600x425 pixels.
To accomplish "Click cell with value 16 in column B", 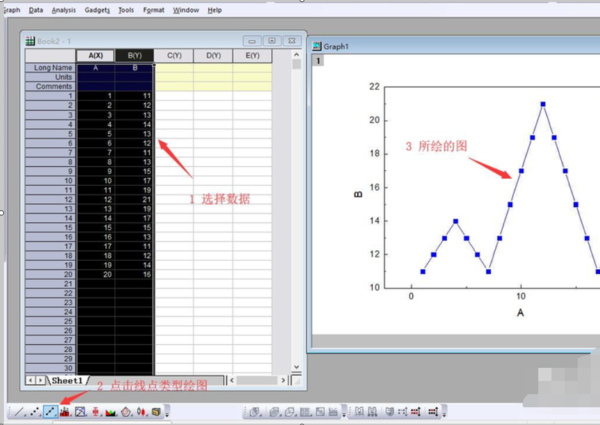I will coord(134,274).
